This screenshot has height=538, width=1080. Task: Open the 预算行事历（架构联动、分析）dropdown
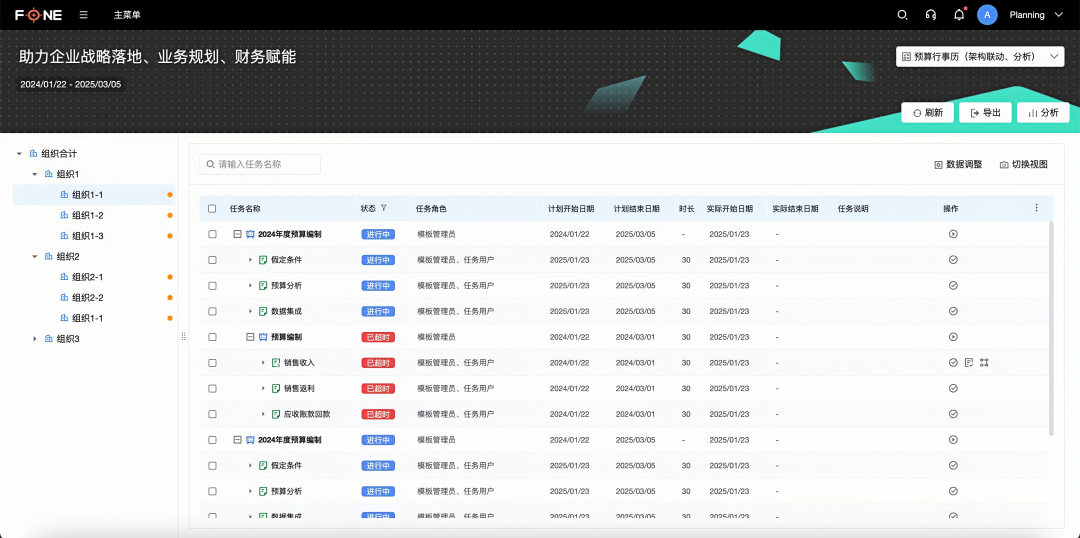tap(980, 56)
